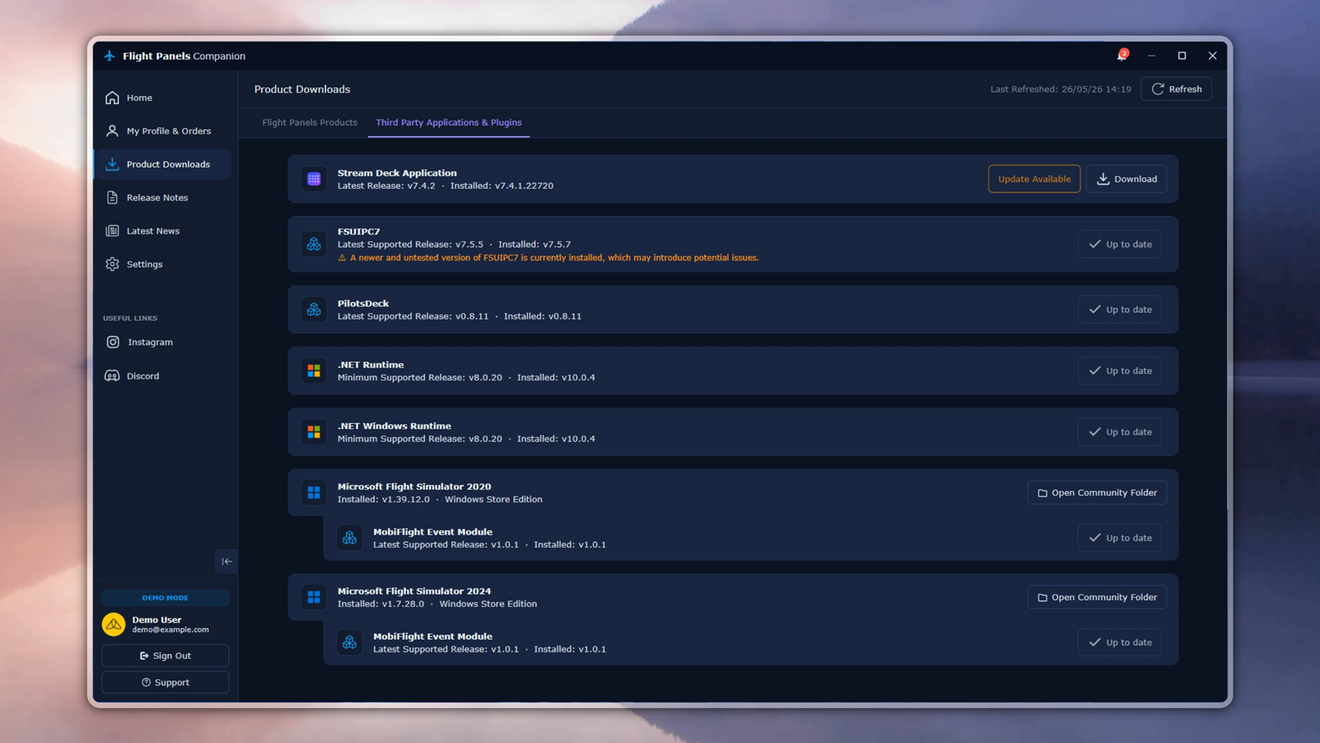Click the USEFUL LINKS section label
The image size is (1320, 743).
[130, 318]
